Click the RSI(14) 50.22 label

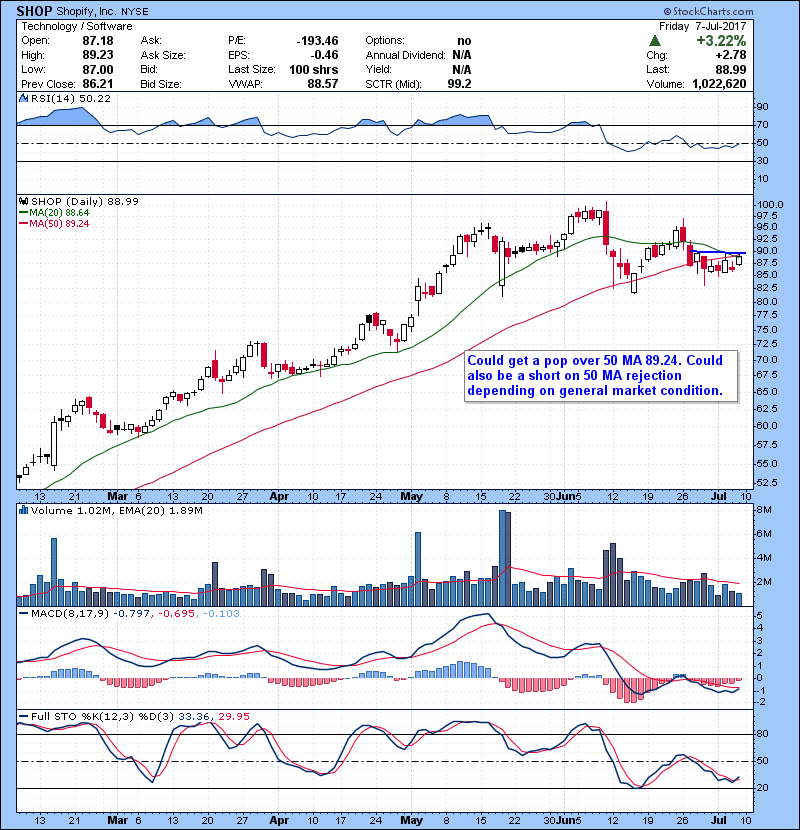[71, 98]
